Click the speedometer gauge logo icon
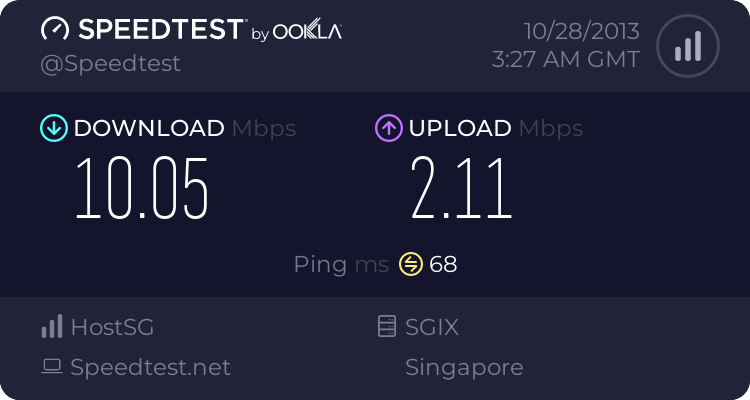 click(55, 29)
